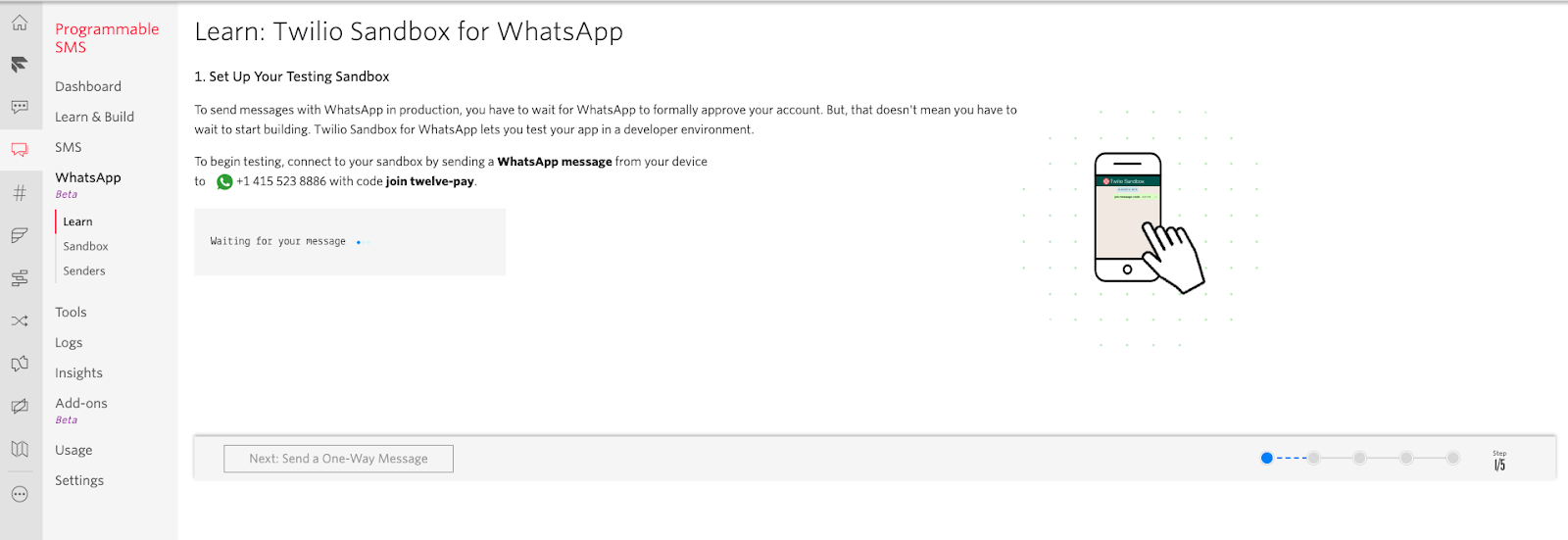Jump to the second progress step dot

pos(1313,458)
